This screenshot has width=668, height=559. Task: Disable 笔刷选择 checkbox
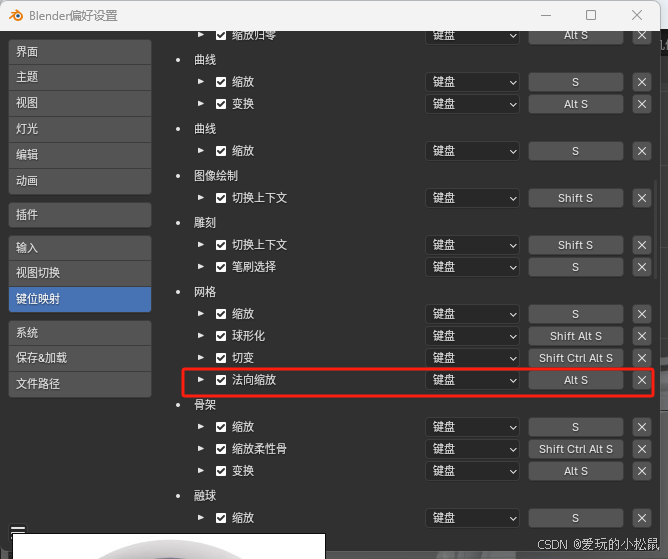(221, 267)
